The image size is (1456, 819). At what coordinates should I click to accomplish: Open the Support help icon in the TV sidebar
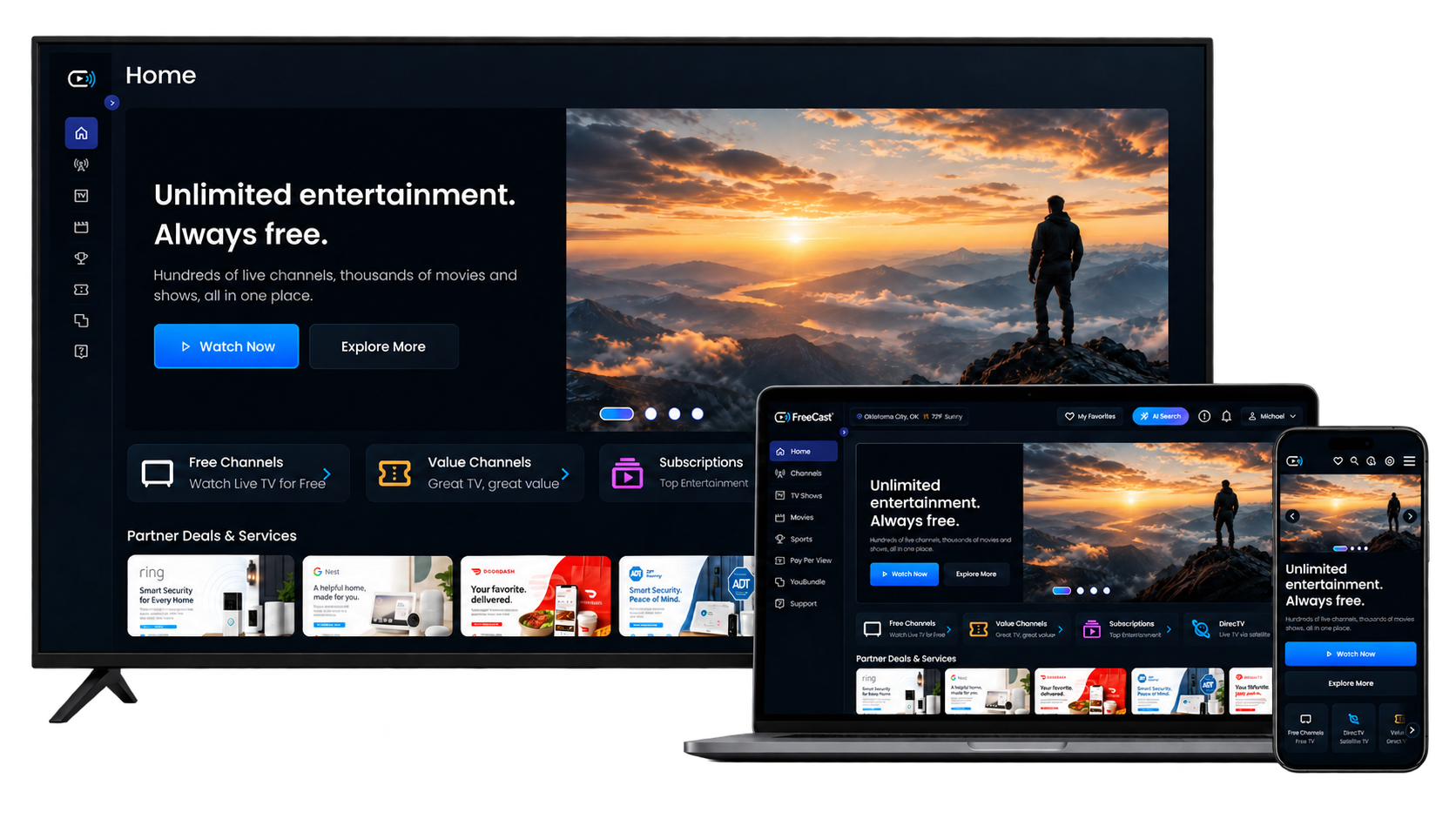(81, 352)
